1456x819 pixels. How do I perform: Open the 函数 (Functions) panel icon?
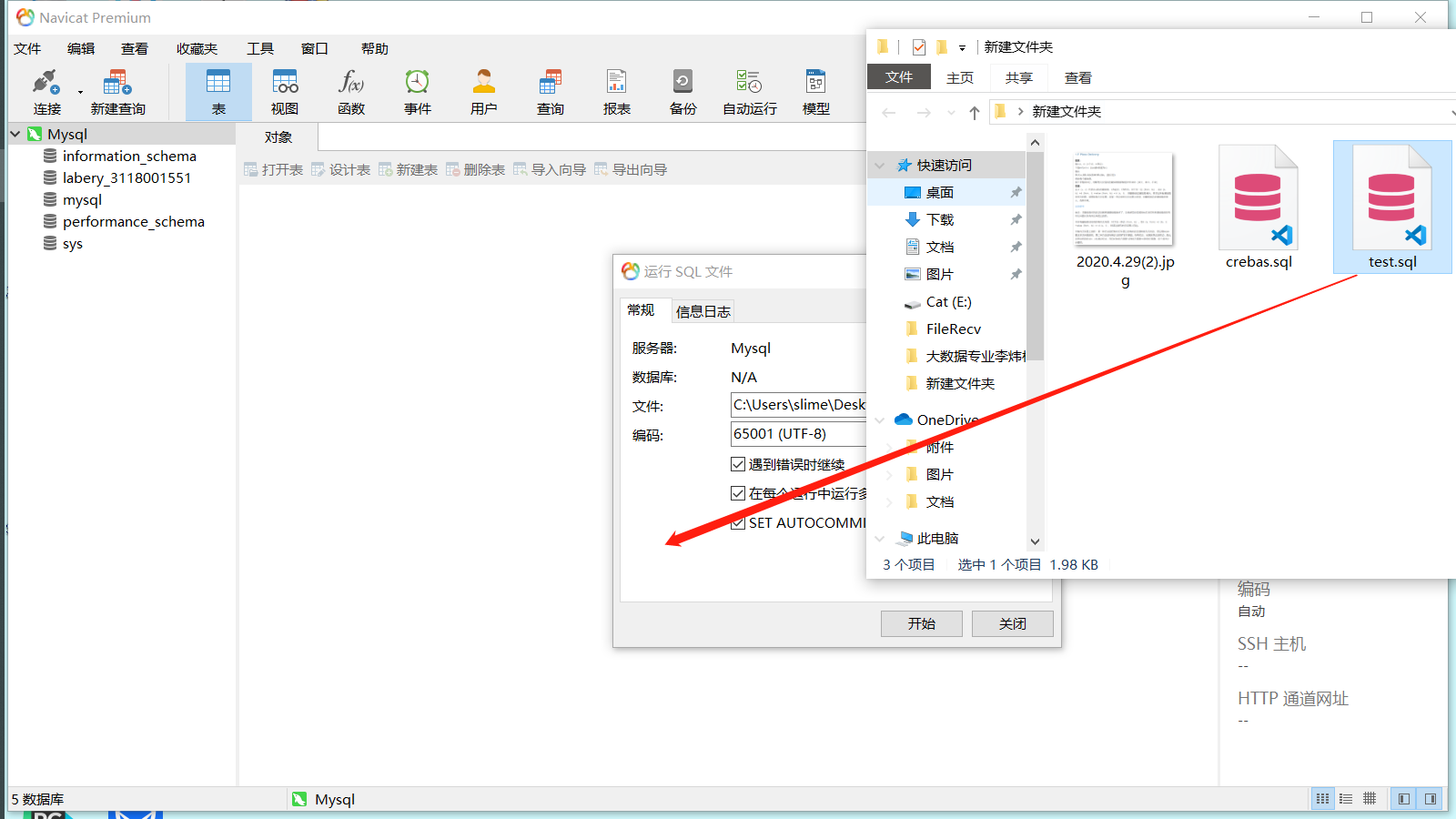350,90
